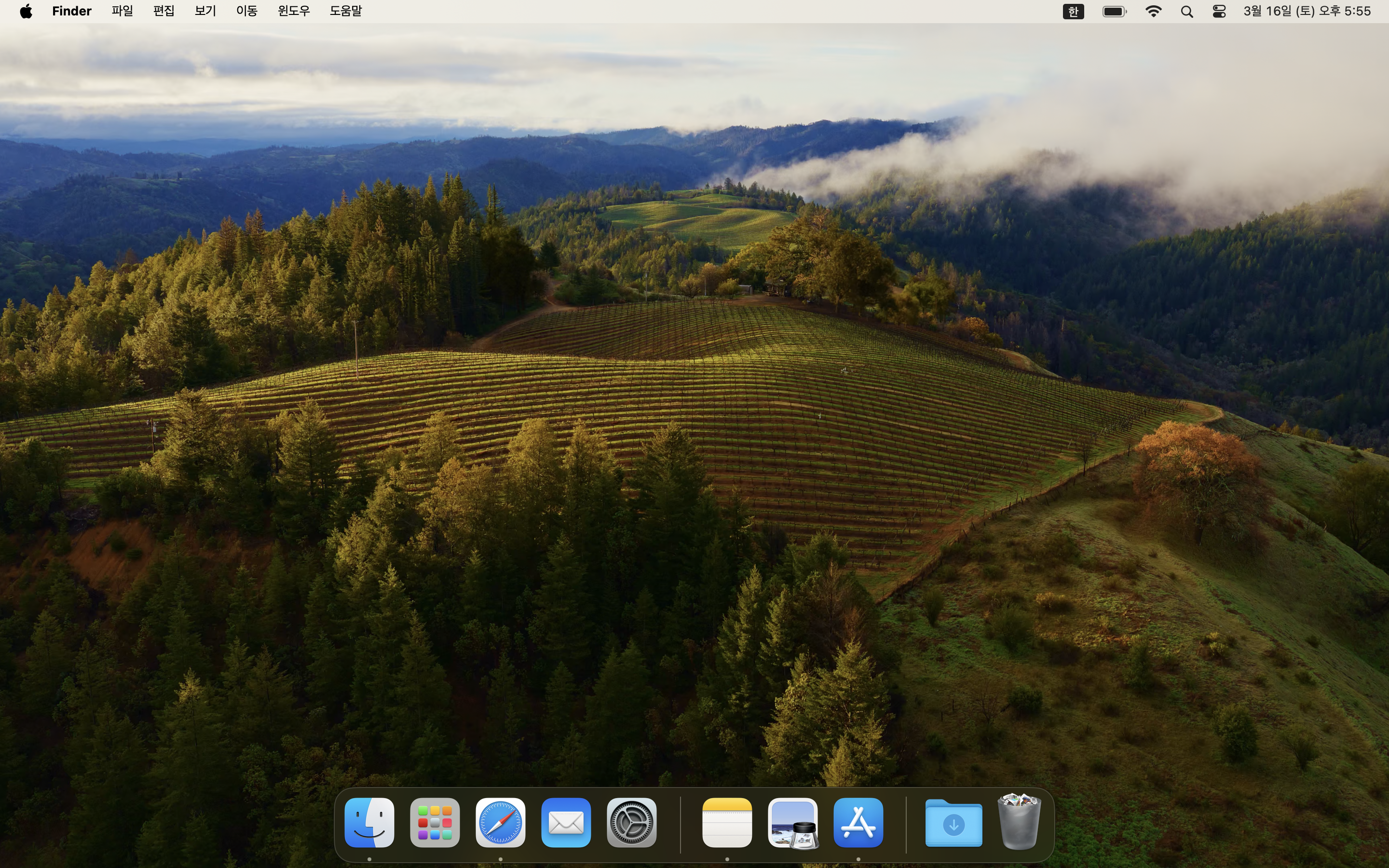Open the Trash in Dock
This screenshot has height=868, width=1389.
[1019, 822]
